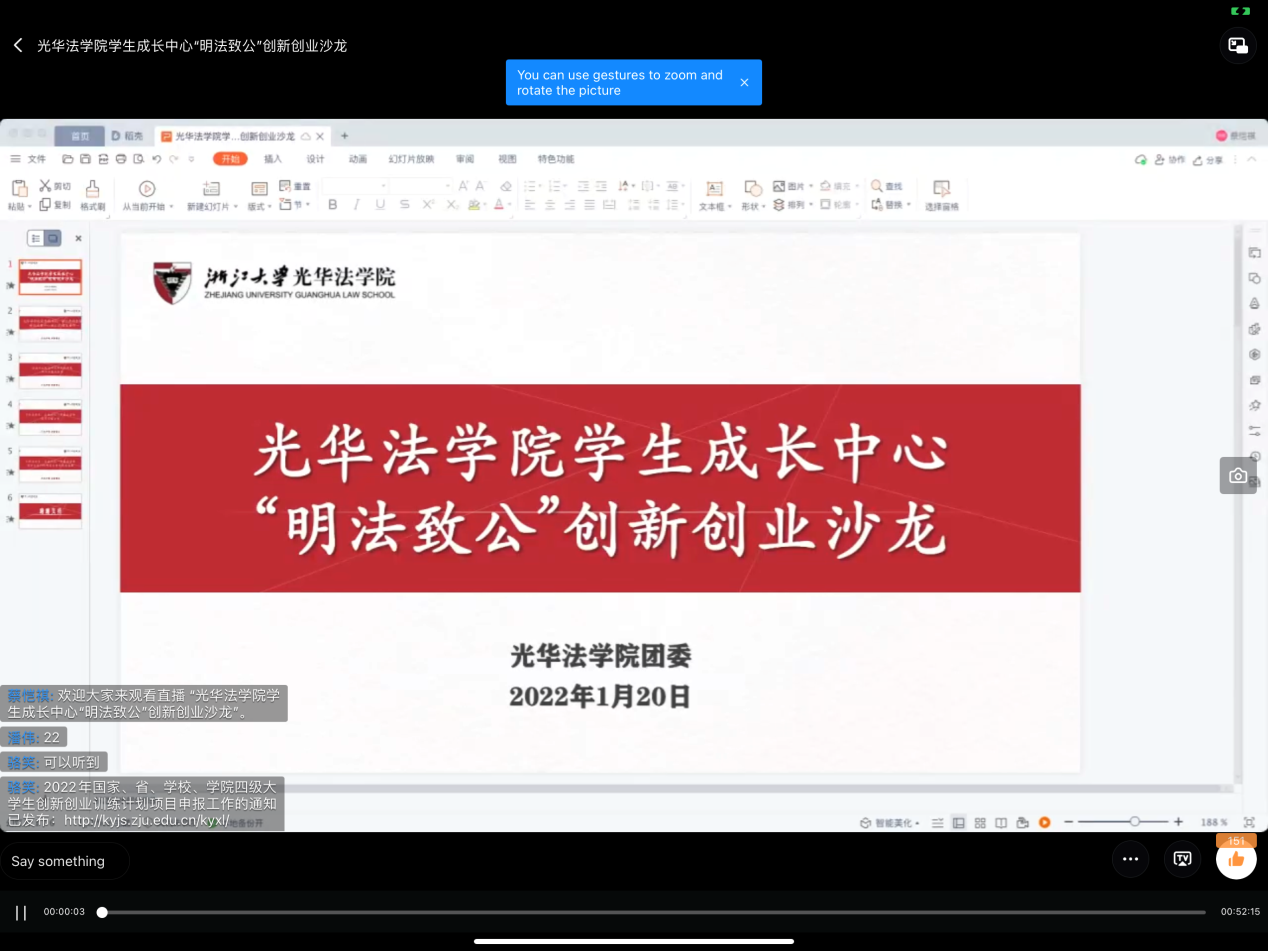This screenshot has width=1268, height=951.
Task: Open the font size combo box
Action: [421, 186]
